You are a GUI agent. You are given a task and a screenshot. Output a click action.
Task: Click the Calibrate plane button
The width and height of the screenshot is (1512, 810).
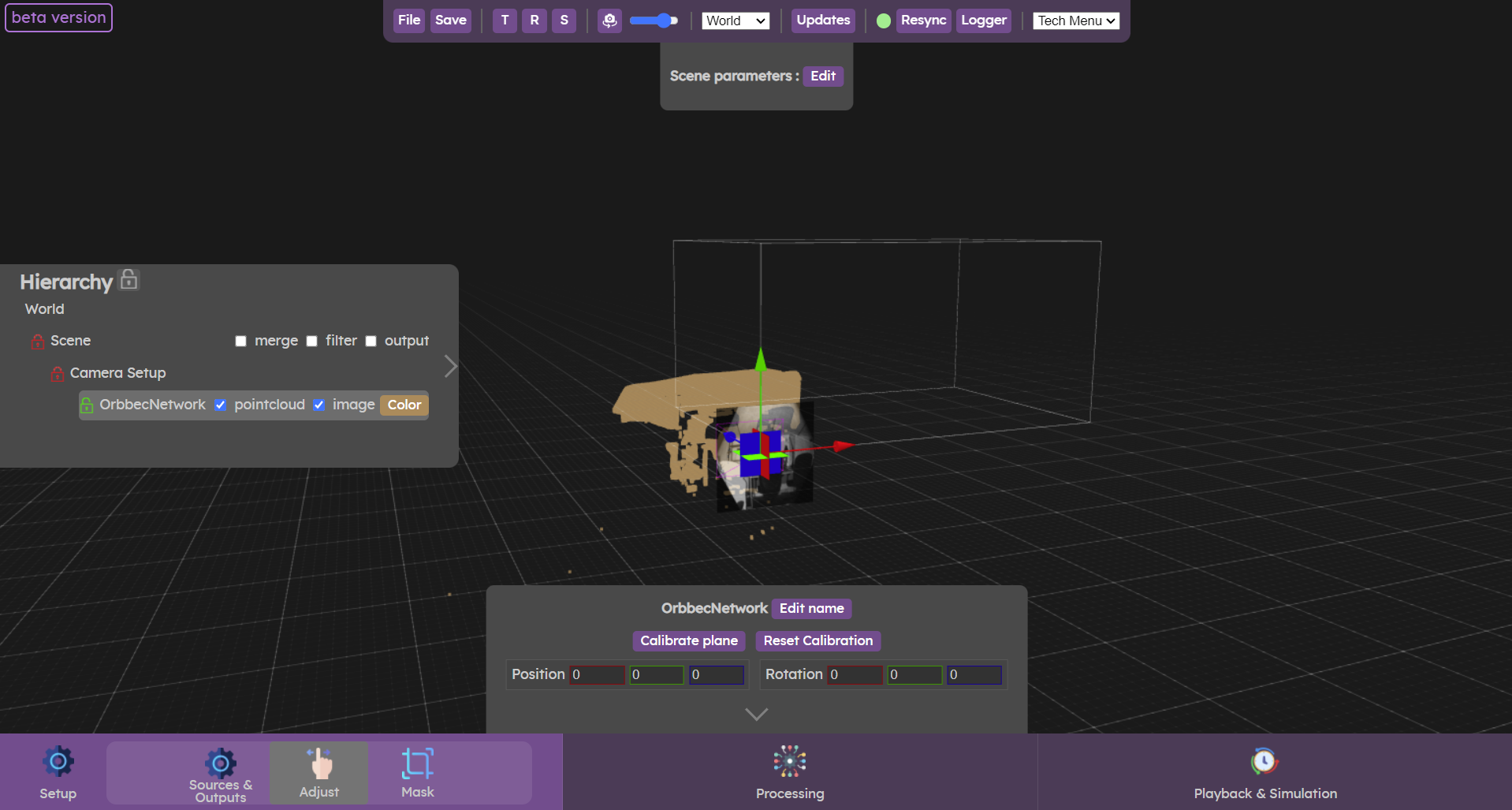point(687,640)
